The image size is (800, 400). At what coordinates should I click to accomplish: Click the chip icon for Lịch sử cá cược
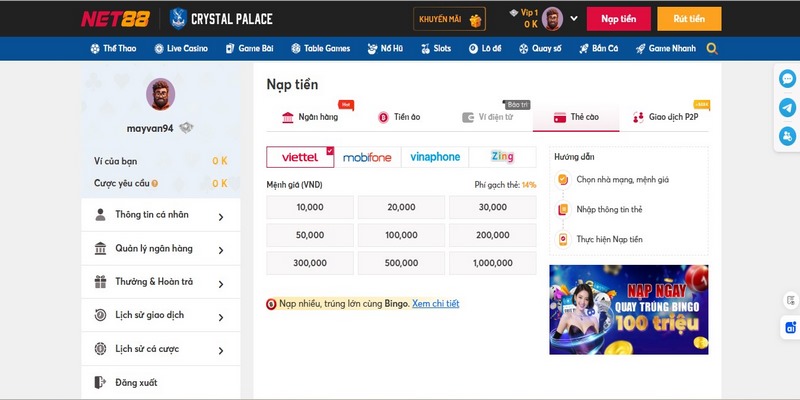101,349
